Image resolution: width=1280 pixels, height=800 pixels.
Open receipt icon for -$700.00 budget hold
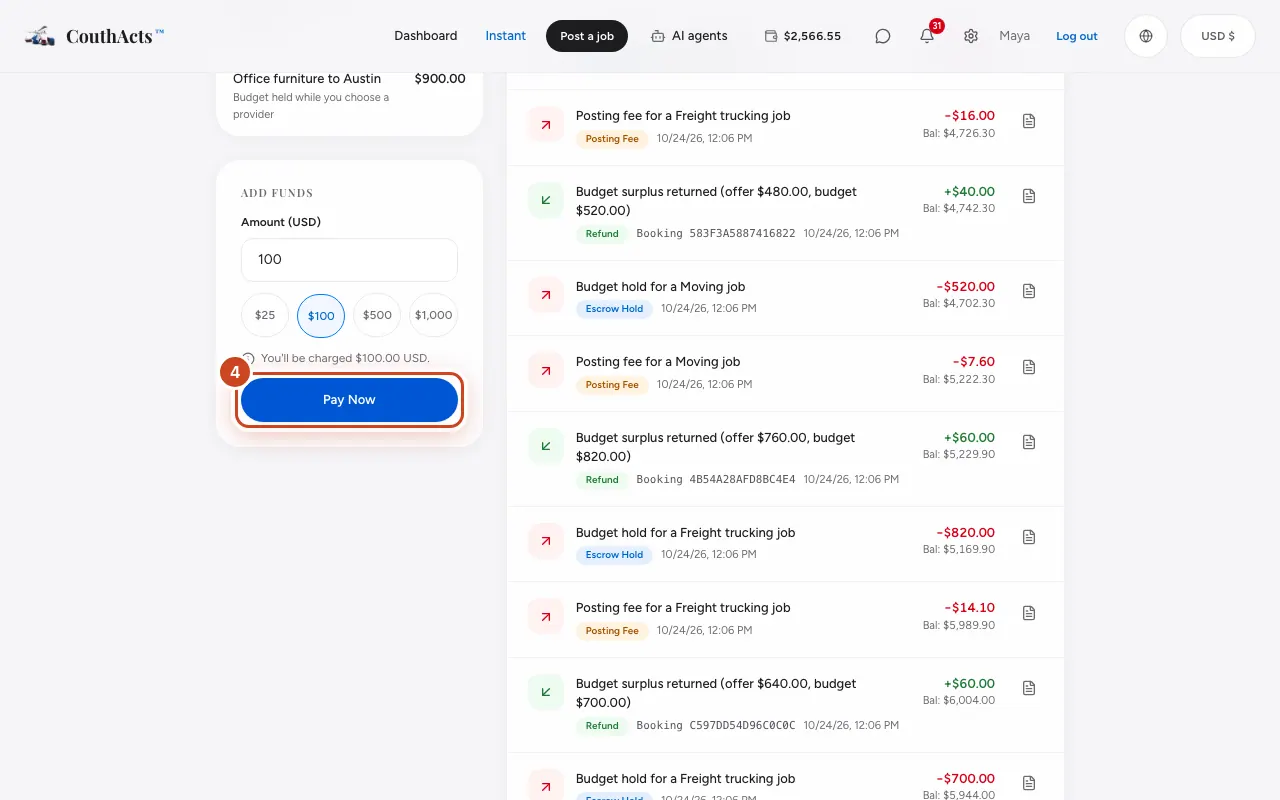coord(1029,783)
